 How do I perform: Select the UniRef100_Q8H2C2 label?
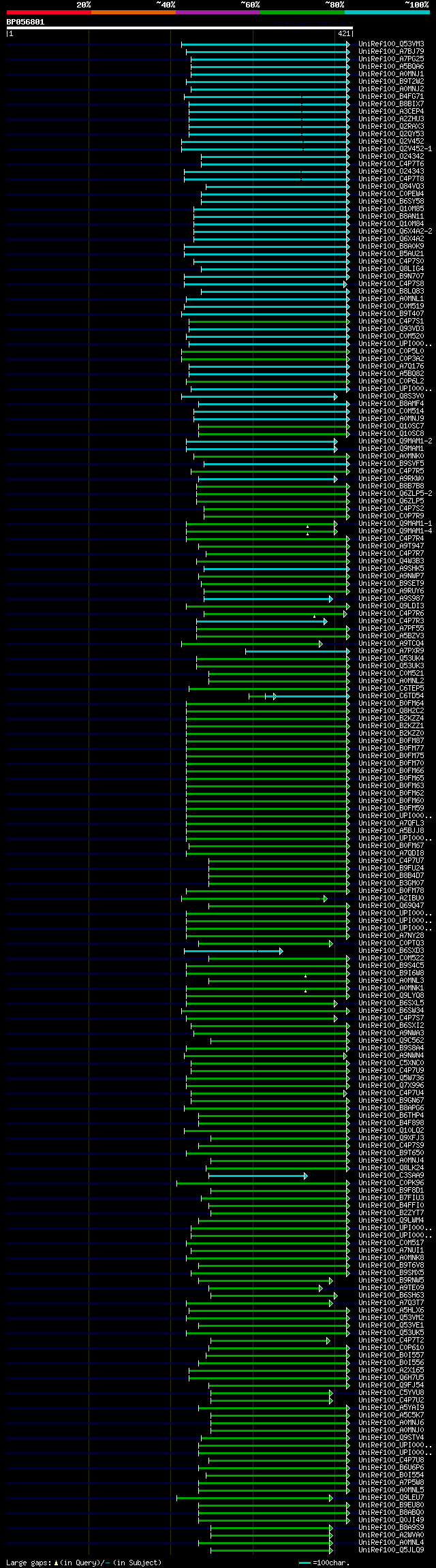coord(391,711)
